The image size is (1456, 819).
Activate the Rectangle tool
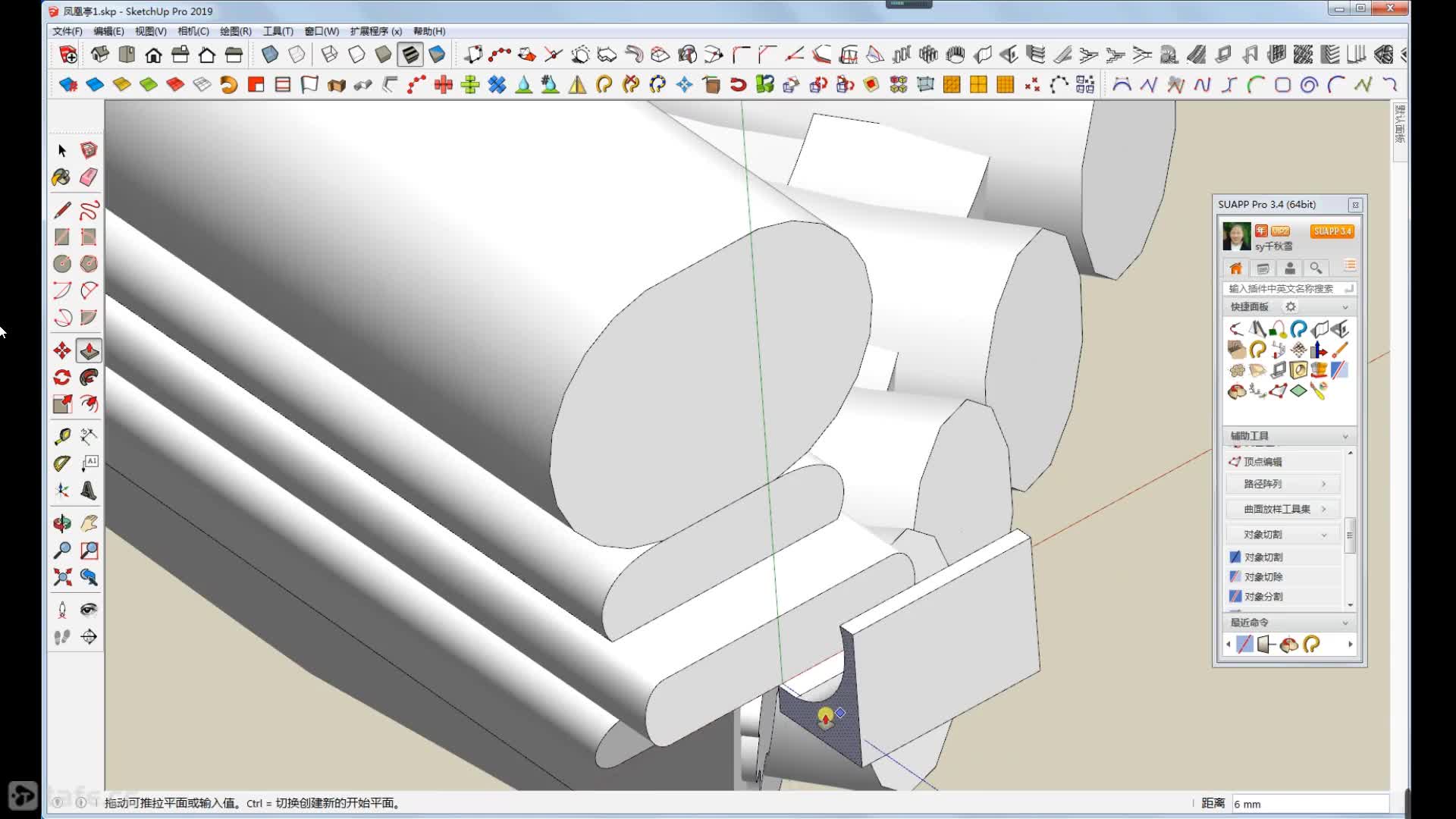(62, 237)
